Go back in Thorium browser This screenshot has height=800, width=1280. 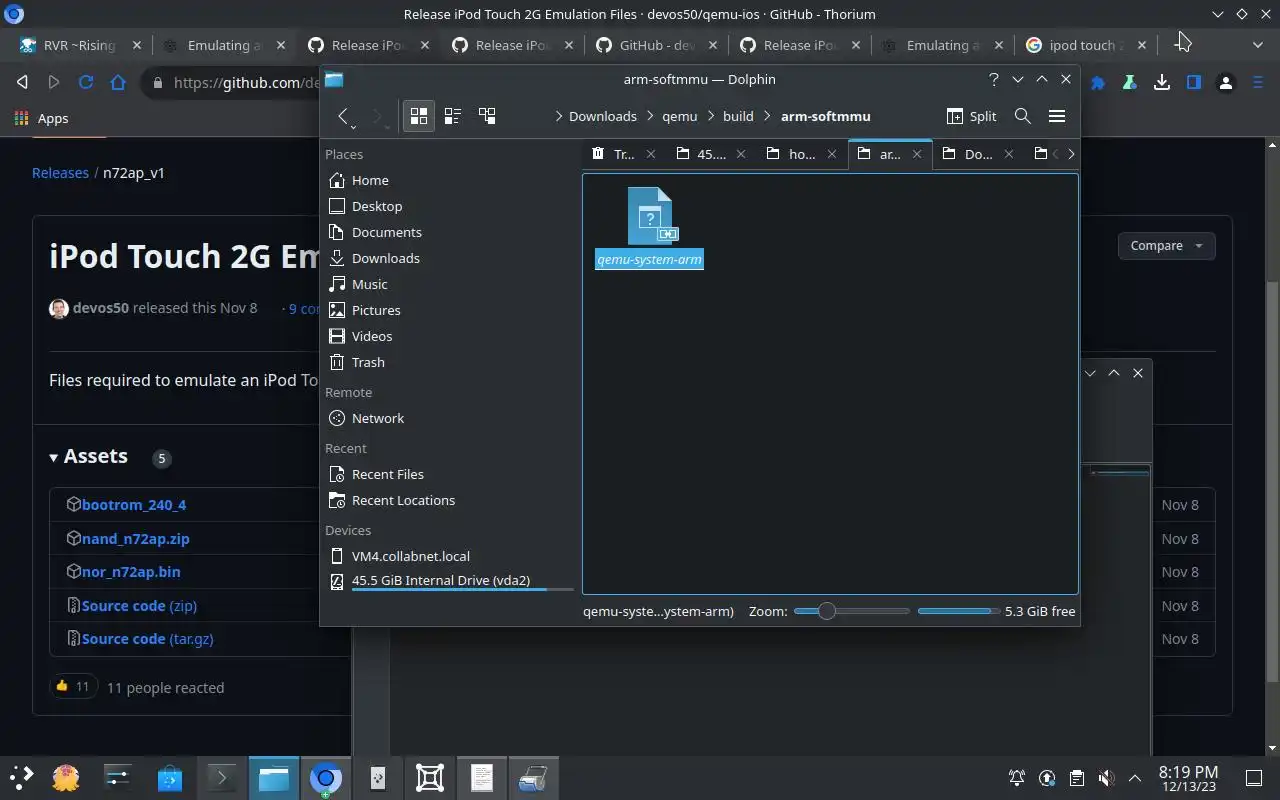[x=22, y=82]
